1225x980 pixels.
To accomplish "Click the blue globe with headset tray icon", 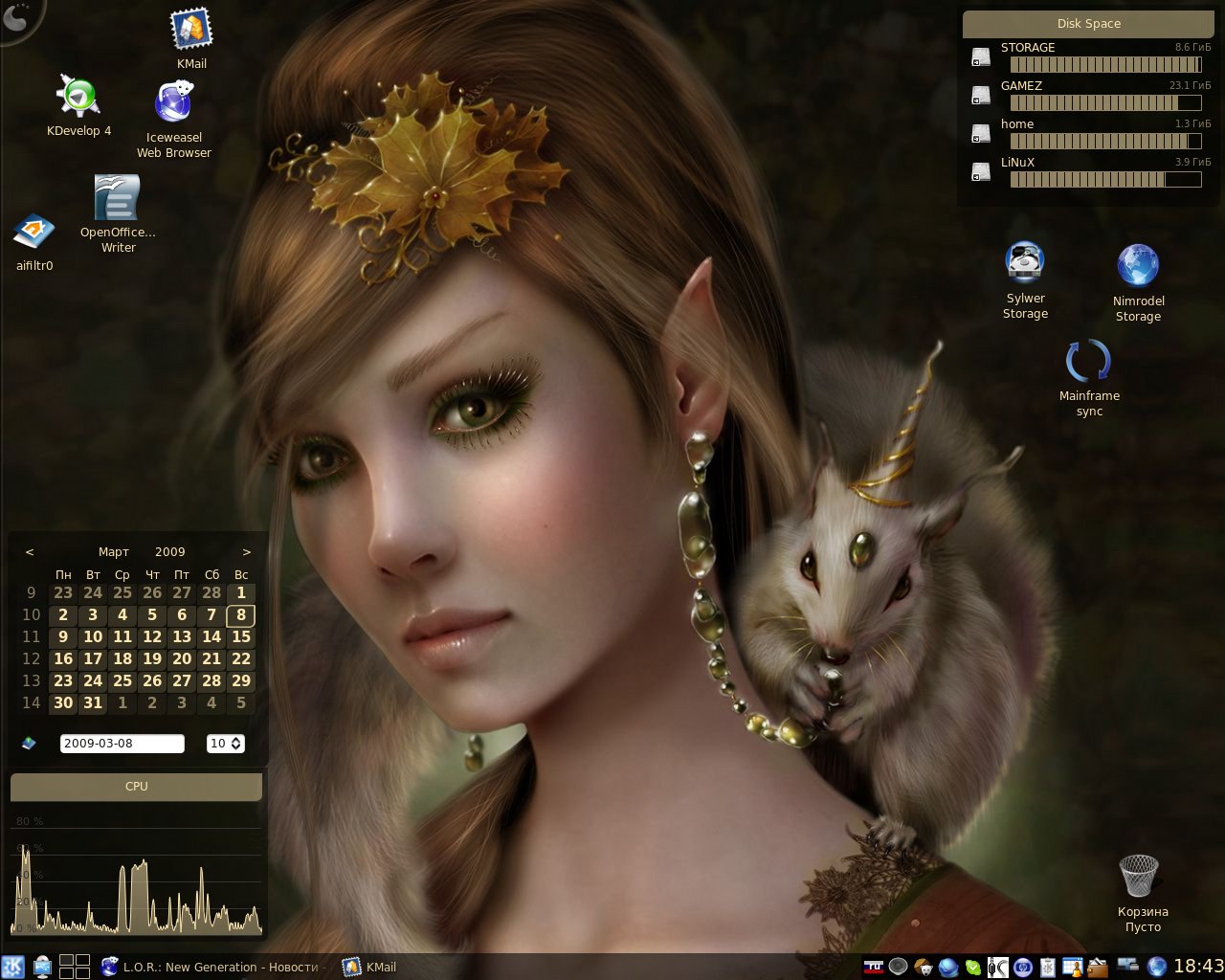I will (948, 967).
